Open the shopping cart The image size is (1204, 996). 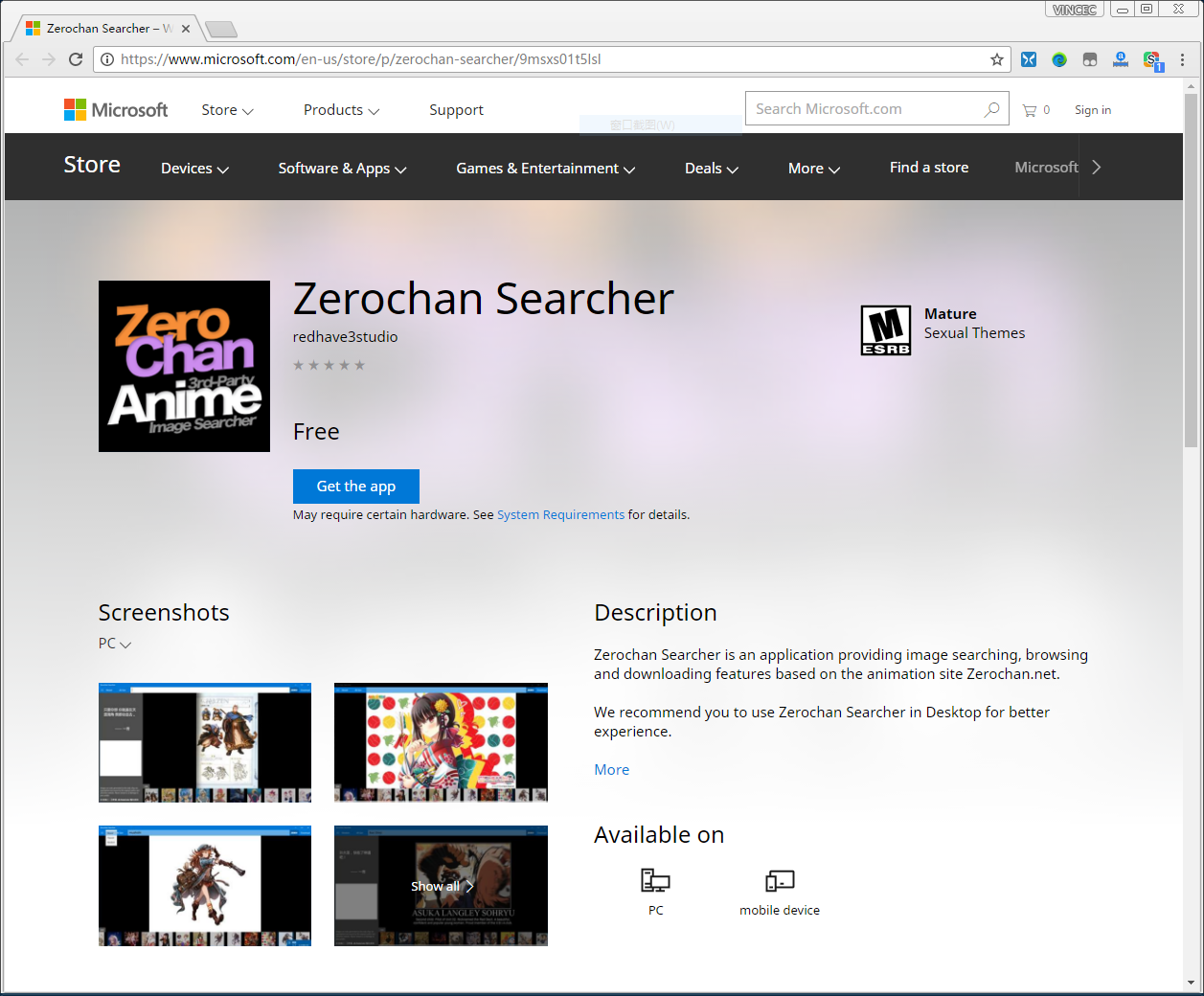(1035, 110)
